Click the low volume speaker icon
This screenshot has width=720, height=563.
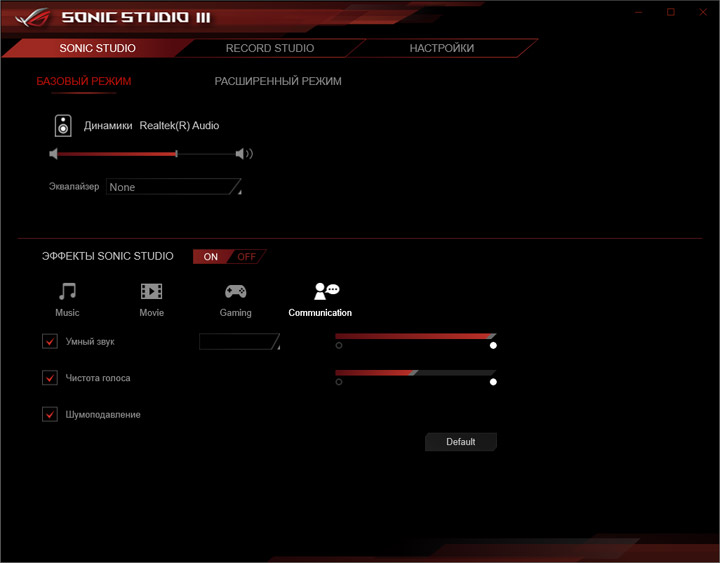(53, 154)
